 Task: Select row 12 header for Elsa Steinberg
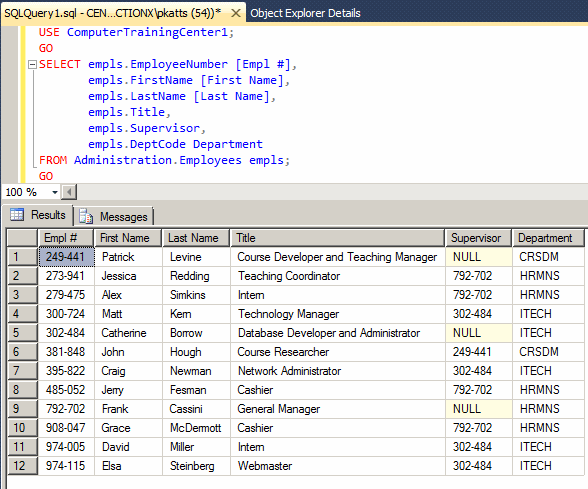(22, 466)
